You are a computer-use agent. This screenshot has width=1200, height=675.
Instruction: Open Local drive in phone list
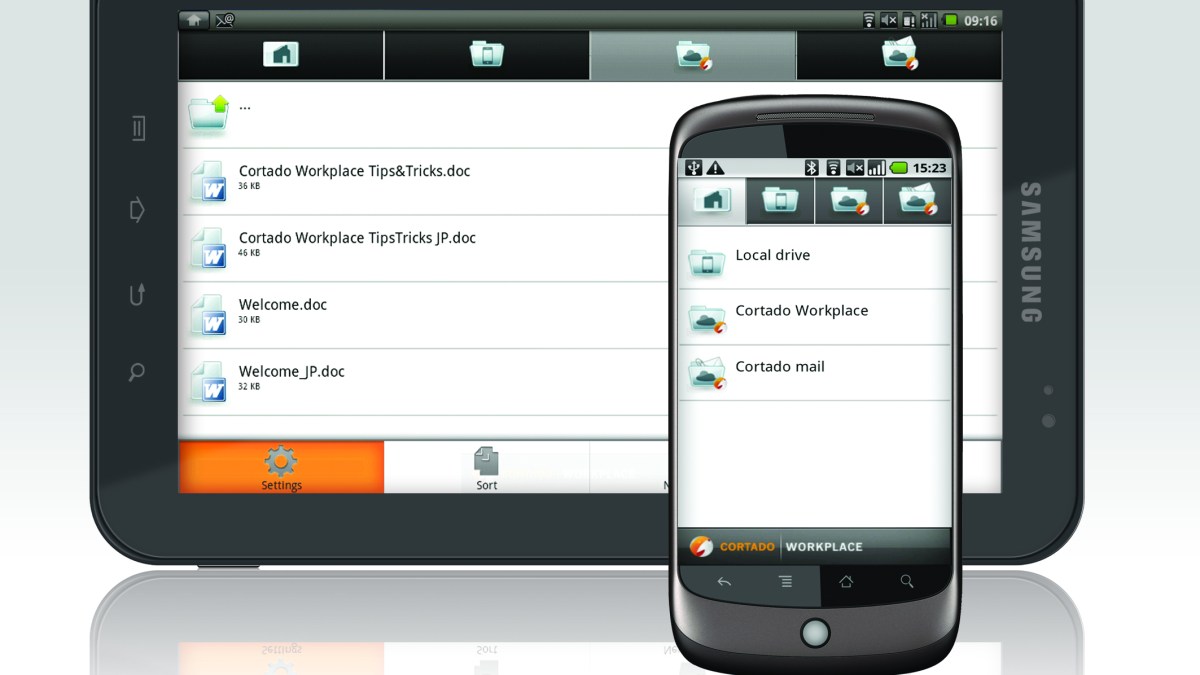coord(772,257)
